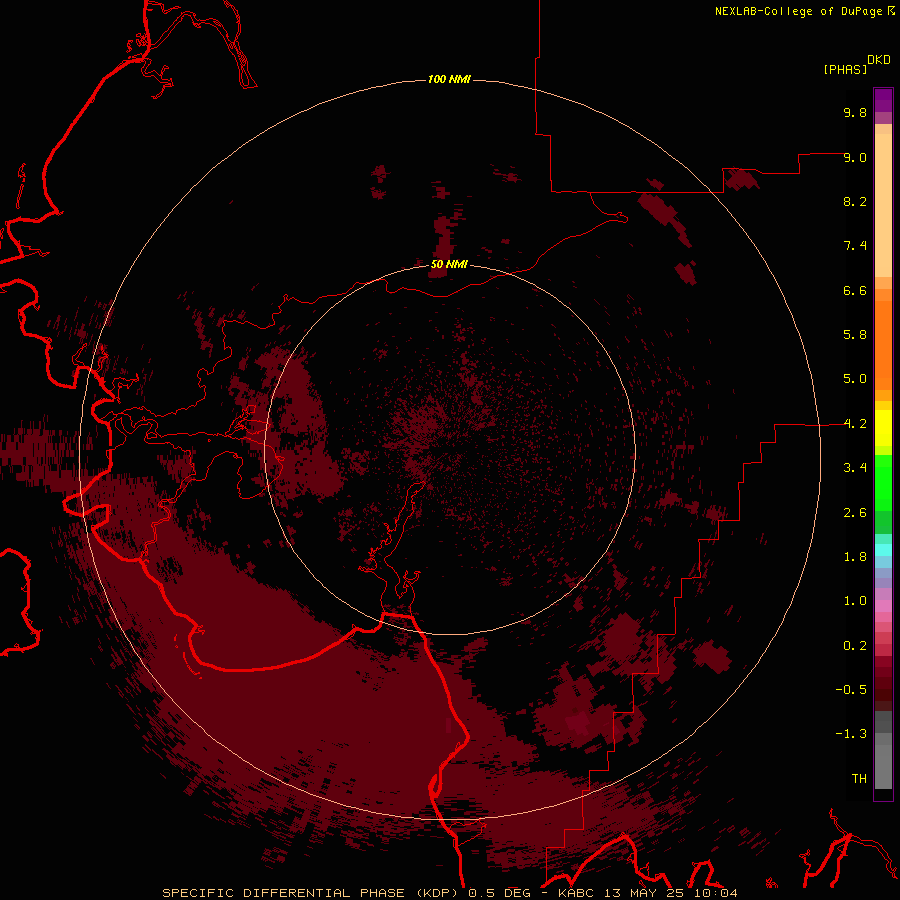Click the SPECIFIC DIFFERENTIAL PHASE (KDP) title text
The image size is (900, 900).
(312, 893)
